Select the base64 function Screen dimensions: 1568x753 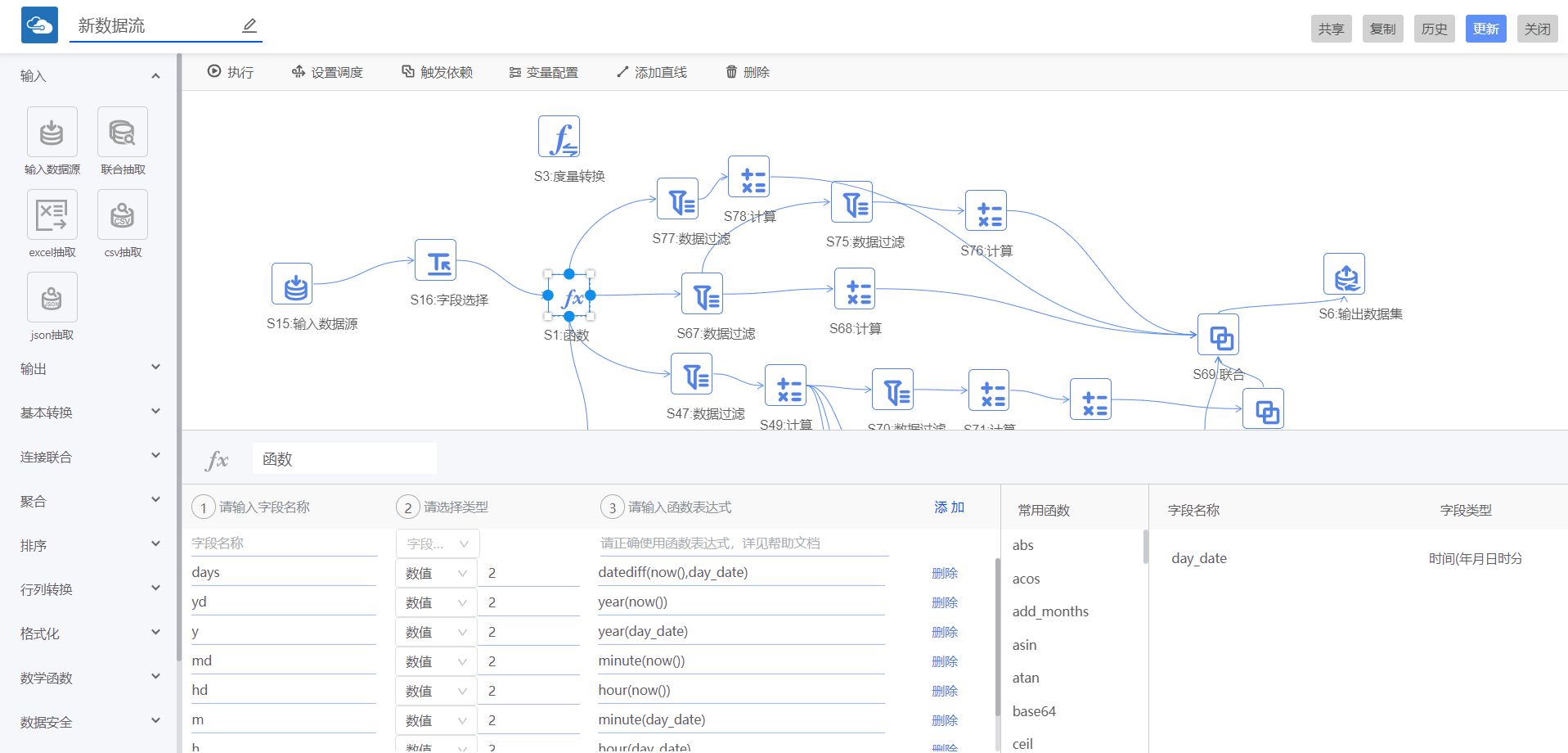tap(1034, 711)
